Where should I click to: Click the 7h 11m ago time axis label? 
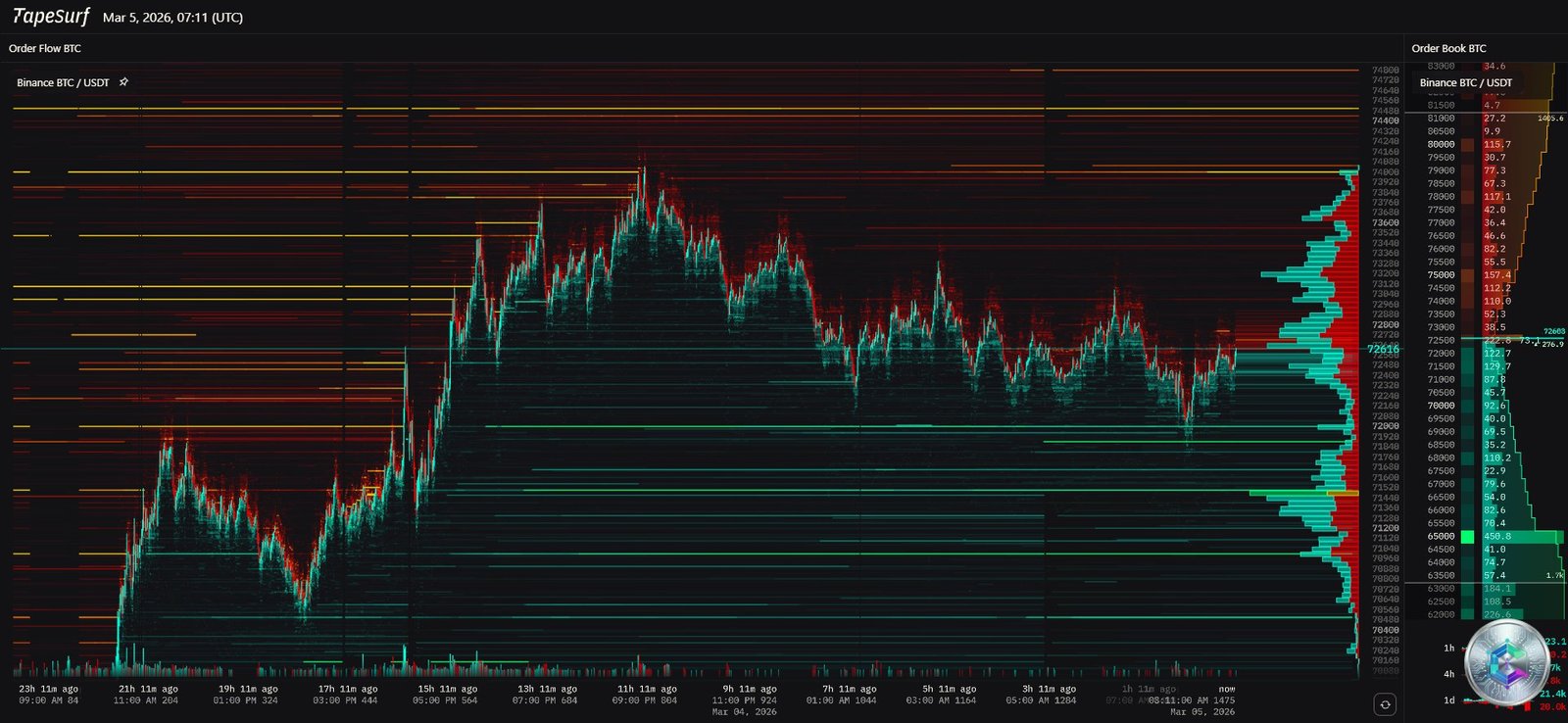pyautogui.click(x=850, y=689)
